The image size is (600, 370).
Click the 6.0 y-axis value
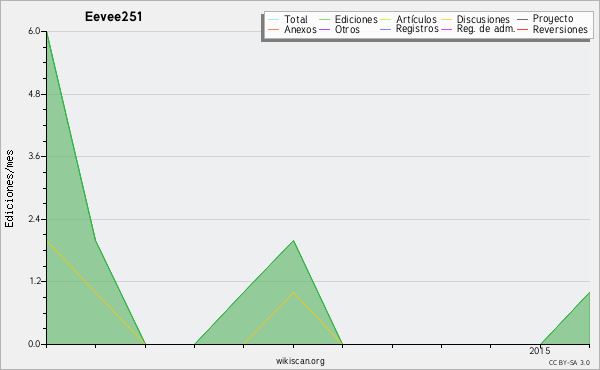click(34, 31)
